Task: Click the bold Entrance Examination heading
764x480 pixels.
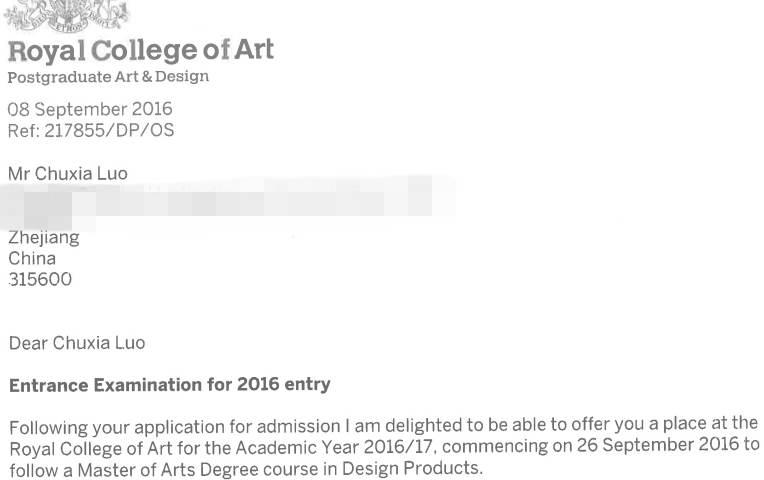Action: 170,385
